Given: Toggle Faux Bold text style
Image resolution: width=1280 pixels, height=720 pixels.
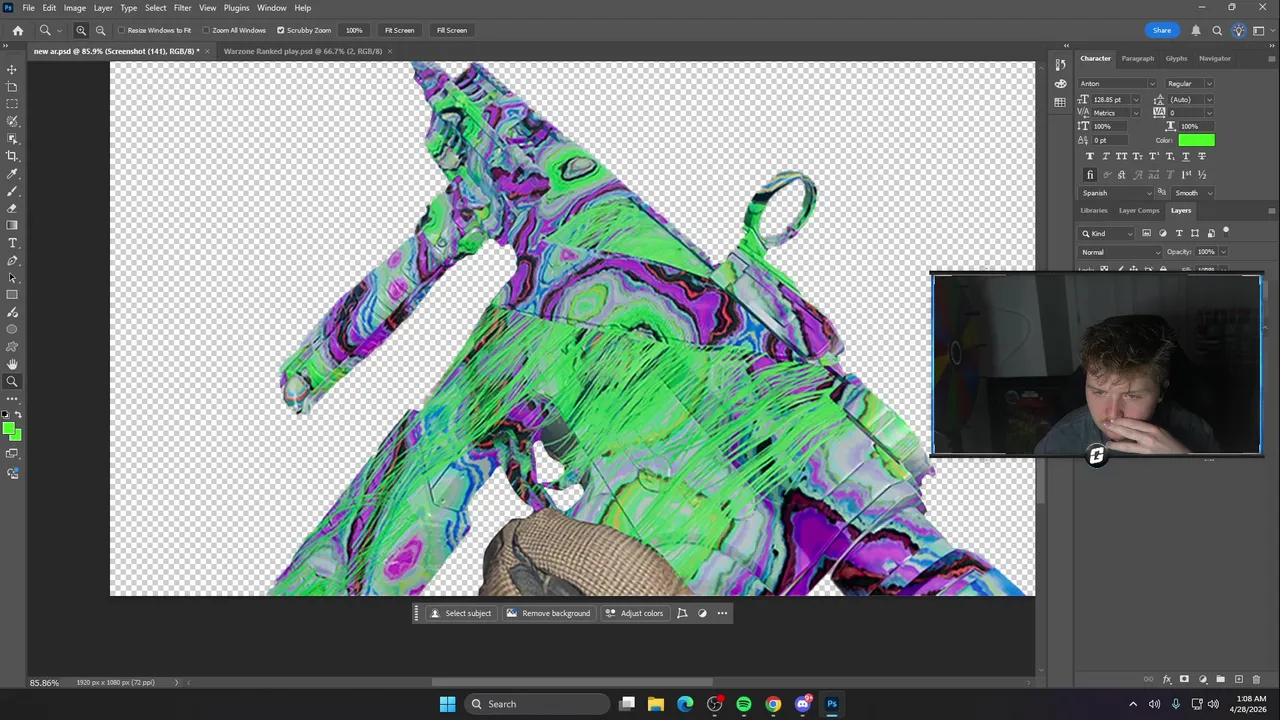Looking at the screenshot, I should [x=1090, y=156].
